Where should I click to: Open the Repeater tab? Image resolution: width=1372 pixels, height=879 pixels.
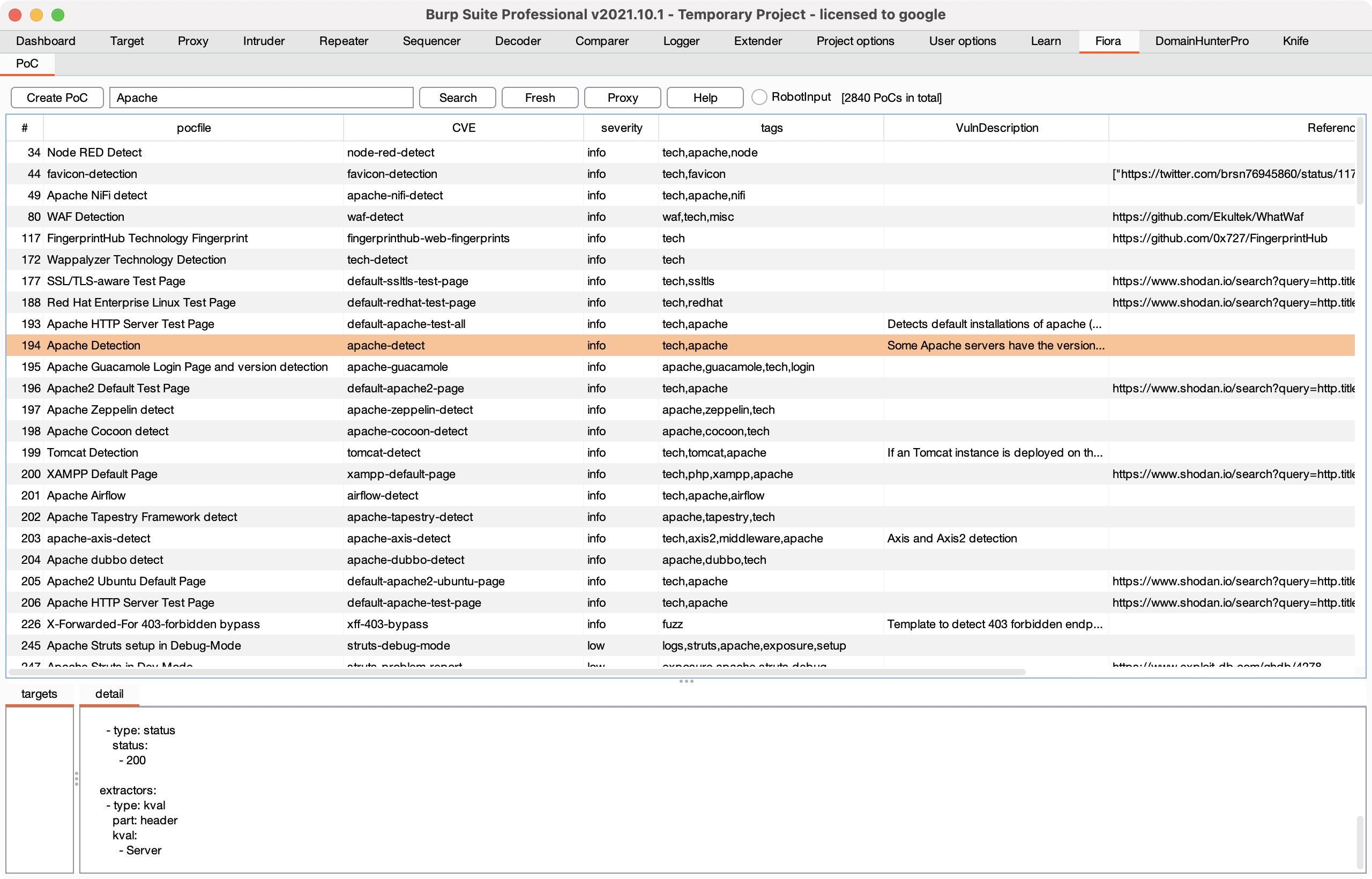click(344, 41)
